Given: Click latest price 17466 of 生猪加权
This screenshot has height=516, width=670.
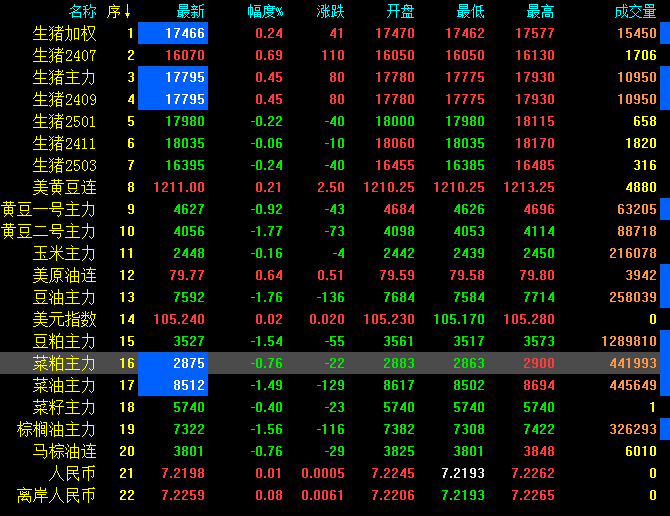Looking at the screenshot, I should point(185,33).
